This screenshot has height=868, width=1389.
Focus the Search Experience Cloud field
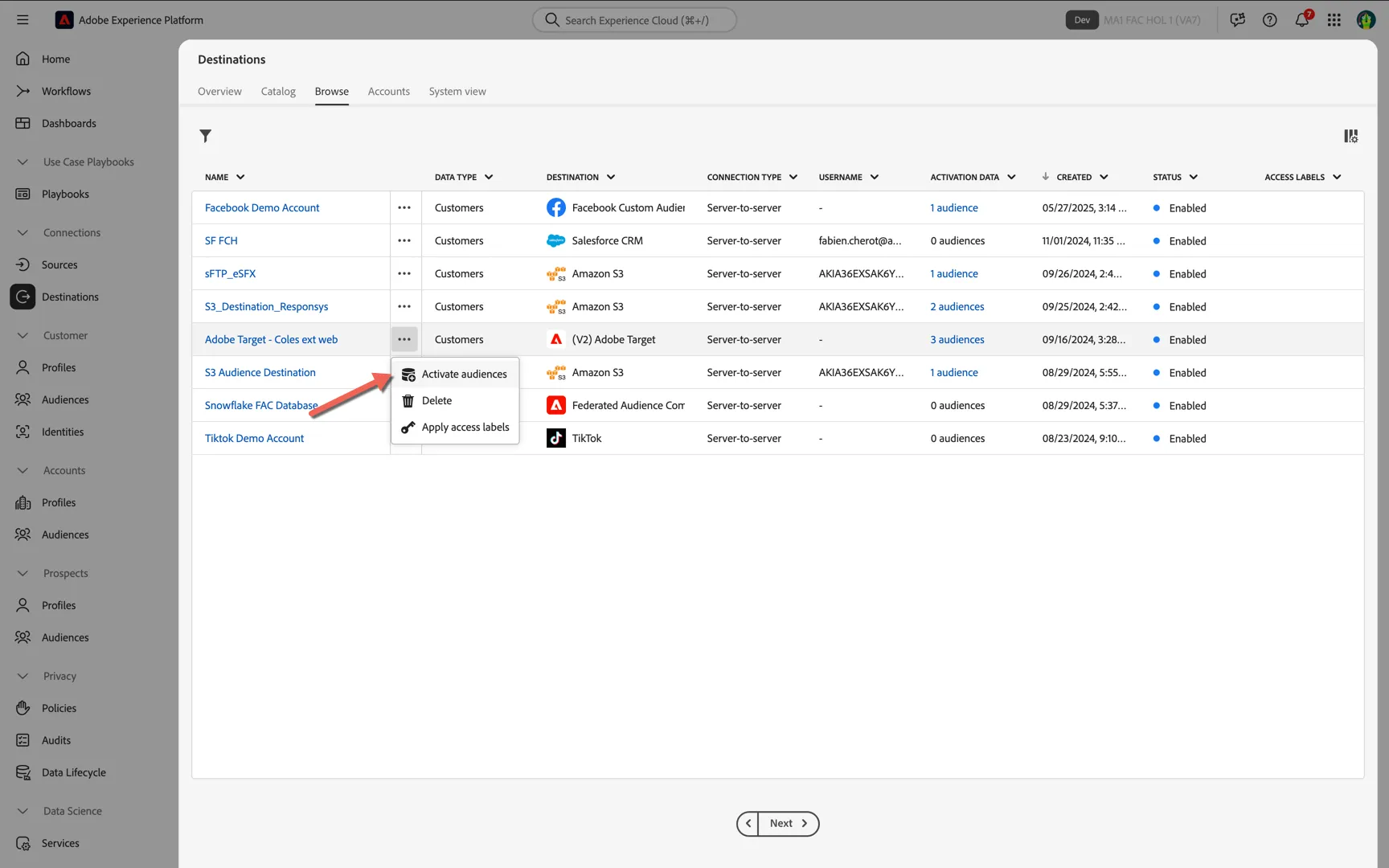[x=634, y=20]
